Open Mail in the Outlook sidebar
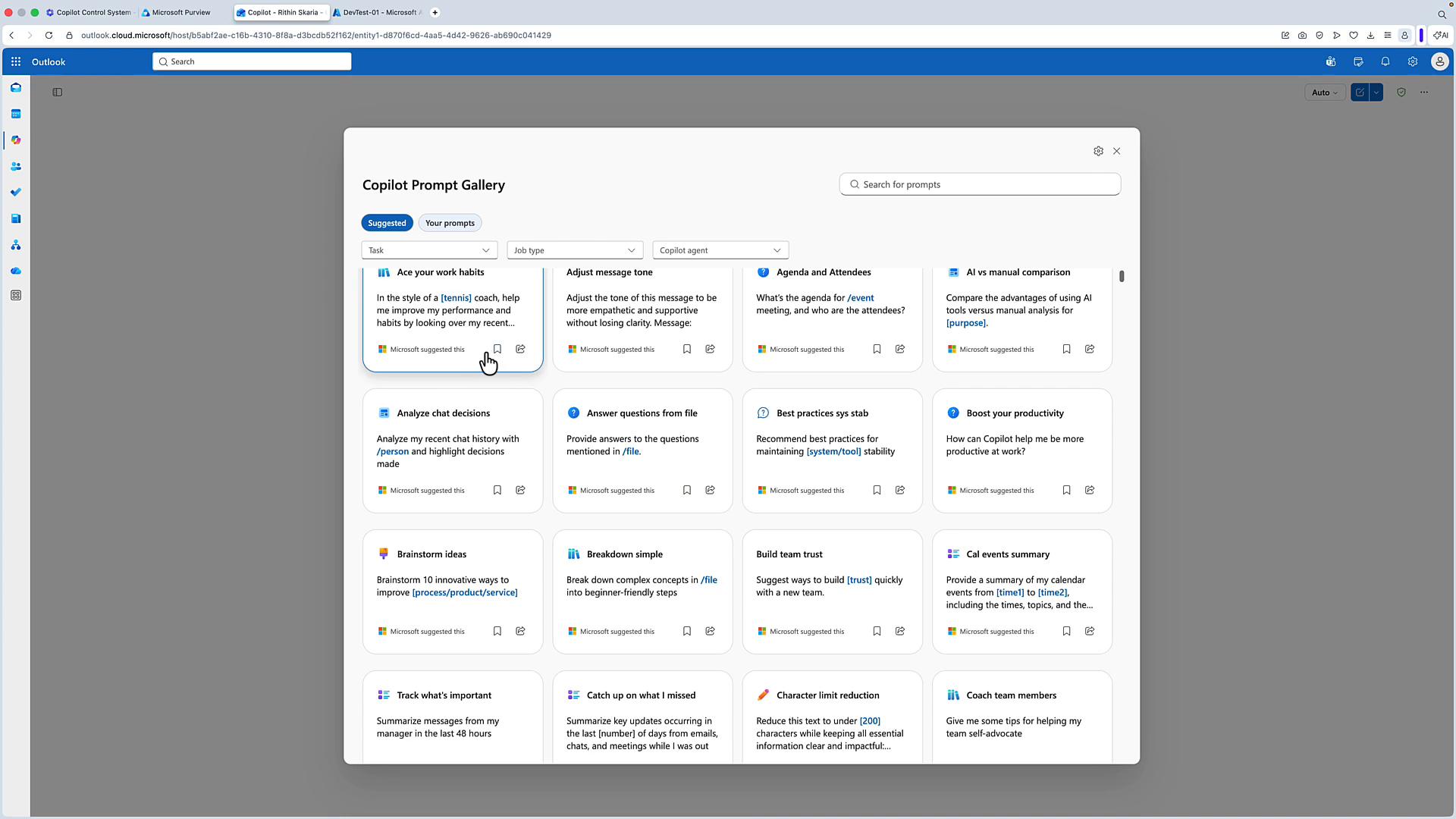This screenshot has height=819, width=1456. (16, 88)
